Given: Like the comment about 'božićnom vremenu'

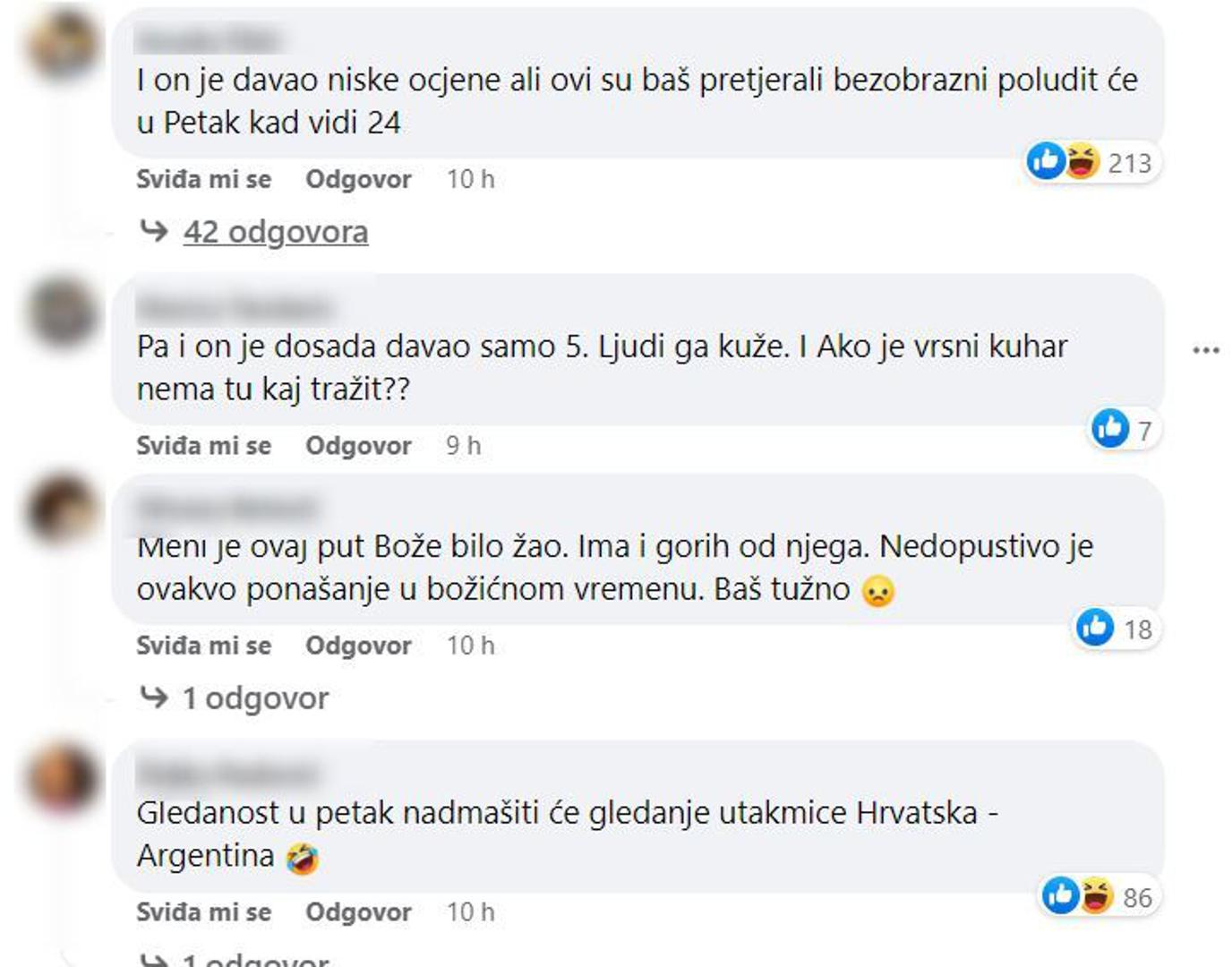Looking at the screenshot, I should 203,645.
